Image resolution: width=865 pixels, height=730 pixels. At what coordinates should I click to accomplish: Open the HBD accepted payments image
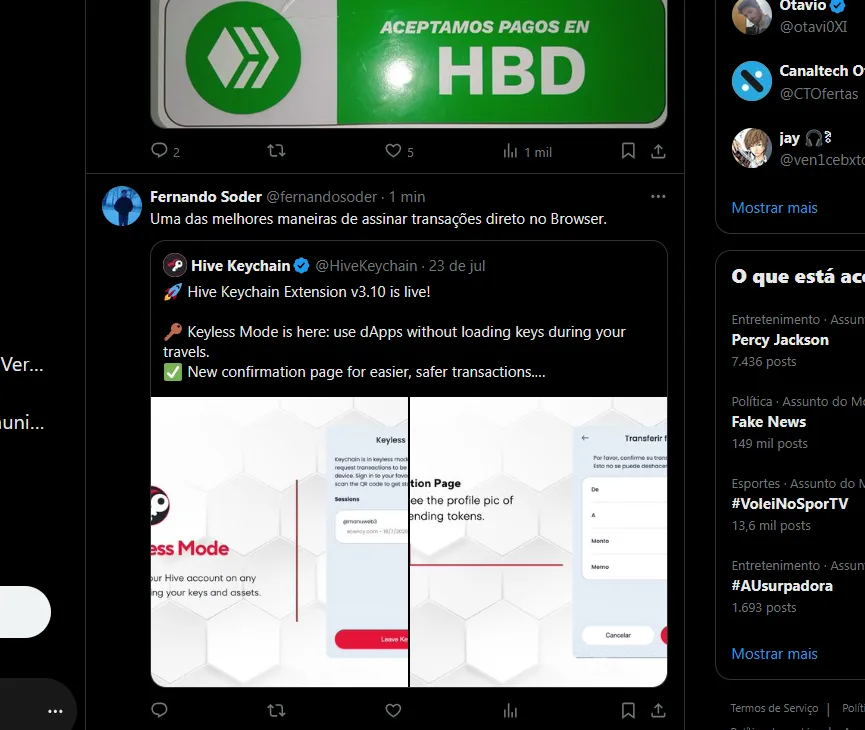(409, 63)
